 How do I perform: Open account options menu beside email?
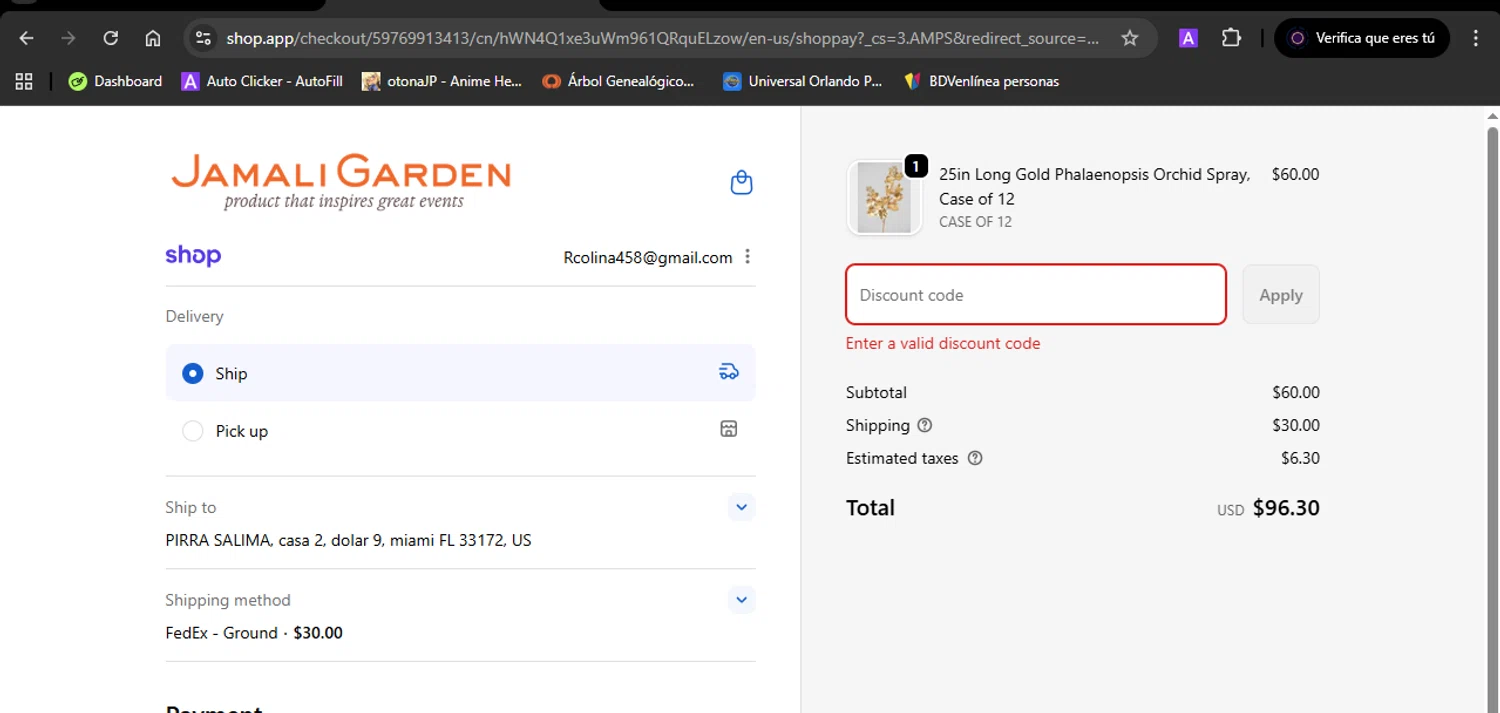(747, 257)
